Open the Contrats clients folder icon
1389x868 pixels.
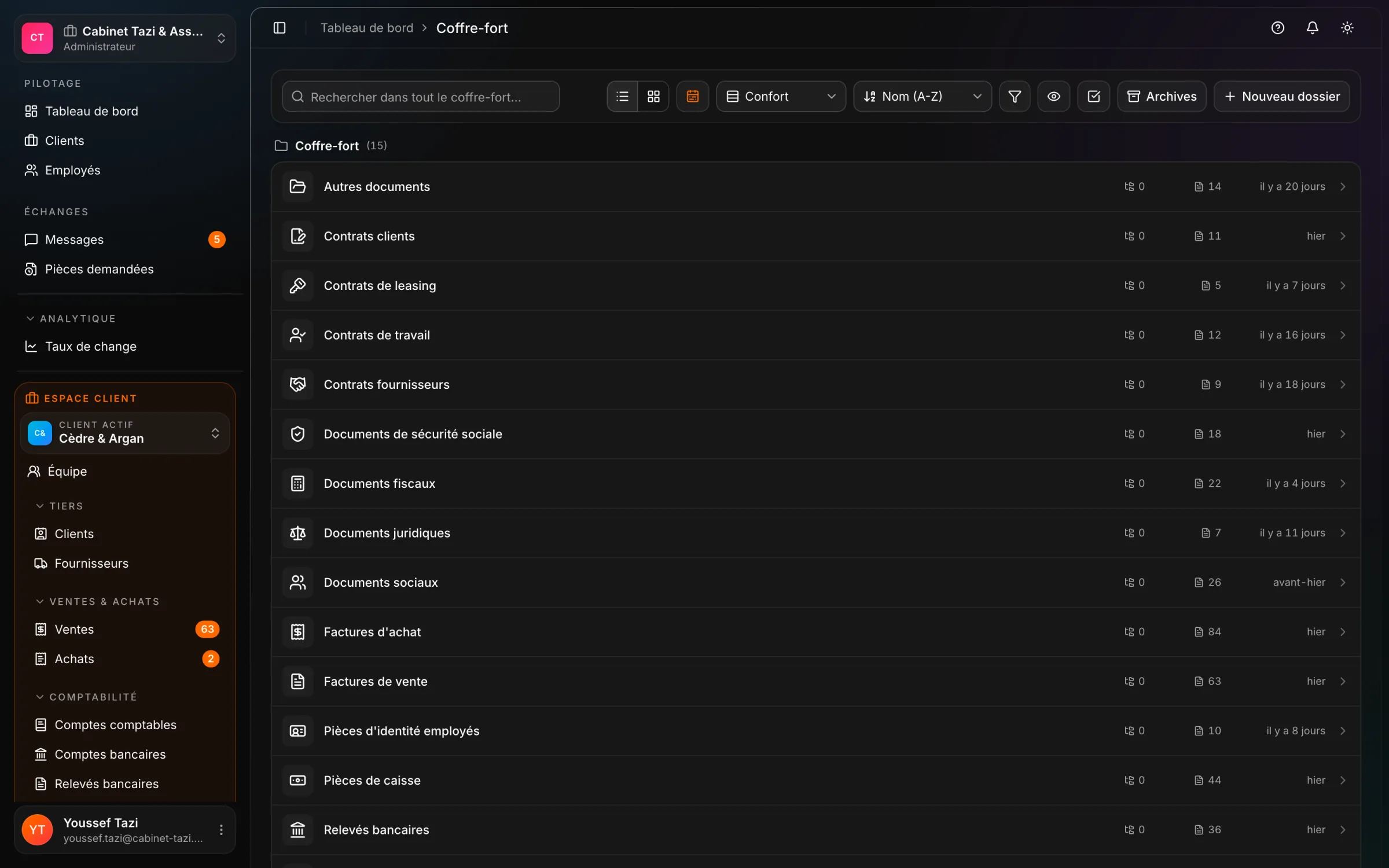pyautogui.click(x=297, y=236)
